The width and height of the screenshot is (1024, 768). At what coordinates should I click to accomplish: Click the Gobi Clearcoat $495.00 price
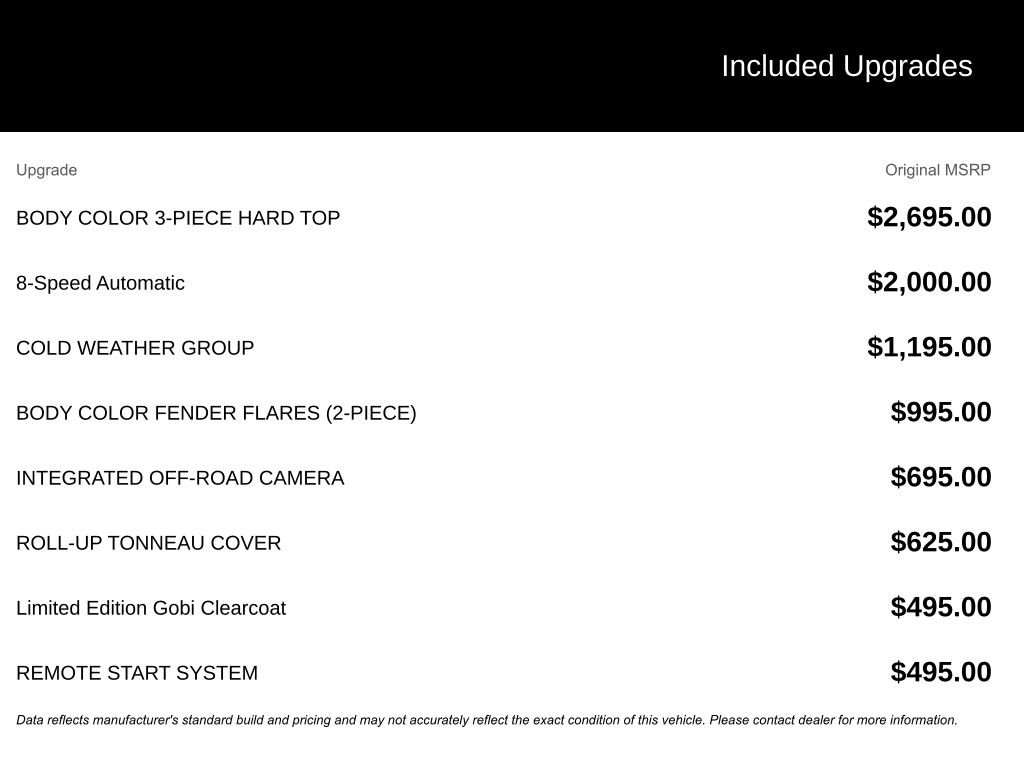click(x=941, y=607)
